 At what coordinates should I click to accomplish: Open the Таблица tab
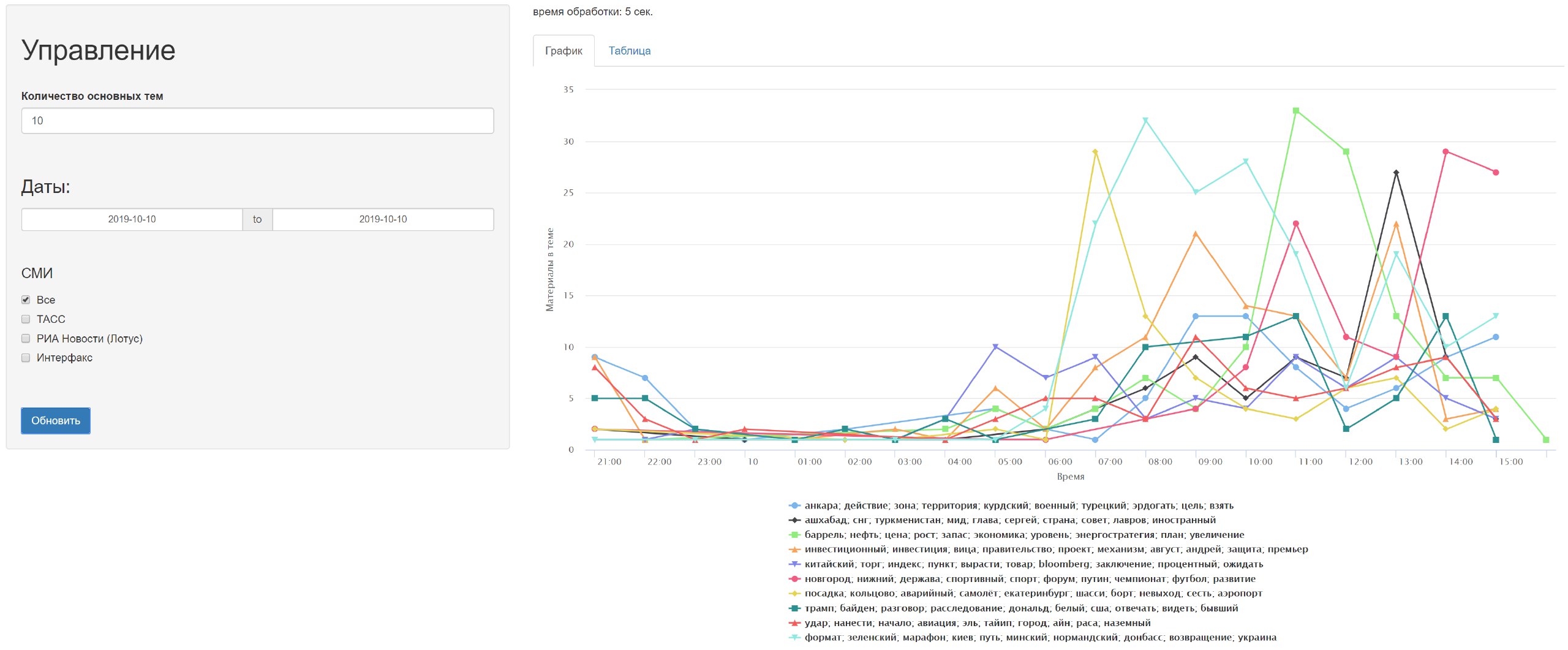pyautogui.click(x=629, y=51)
